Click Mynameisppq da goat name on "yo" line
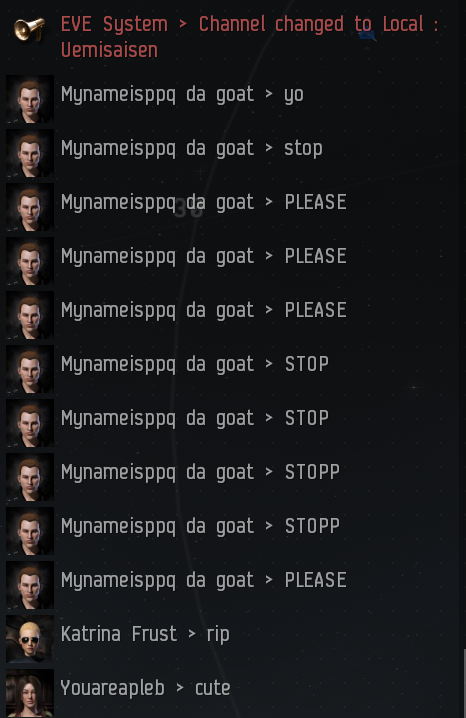Image resolution: width=466 pixels, height=718 pixels. tap(157, 94)
